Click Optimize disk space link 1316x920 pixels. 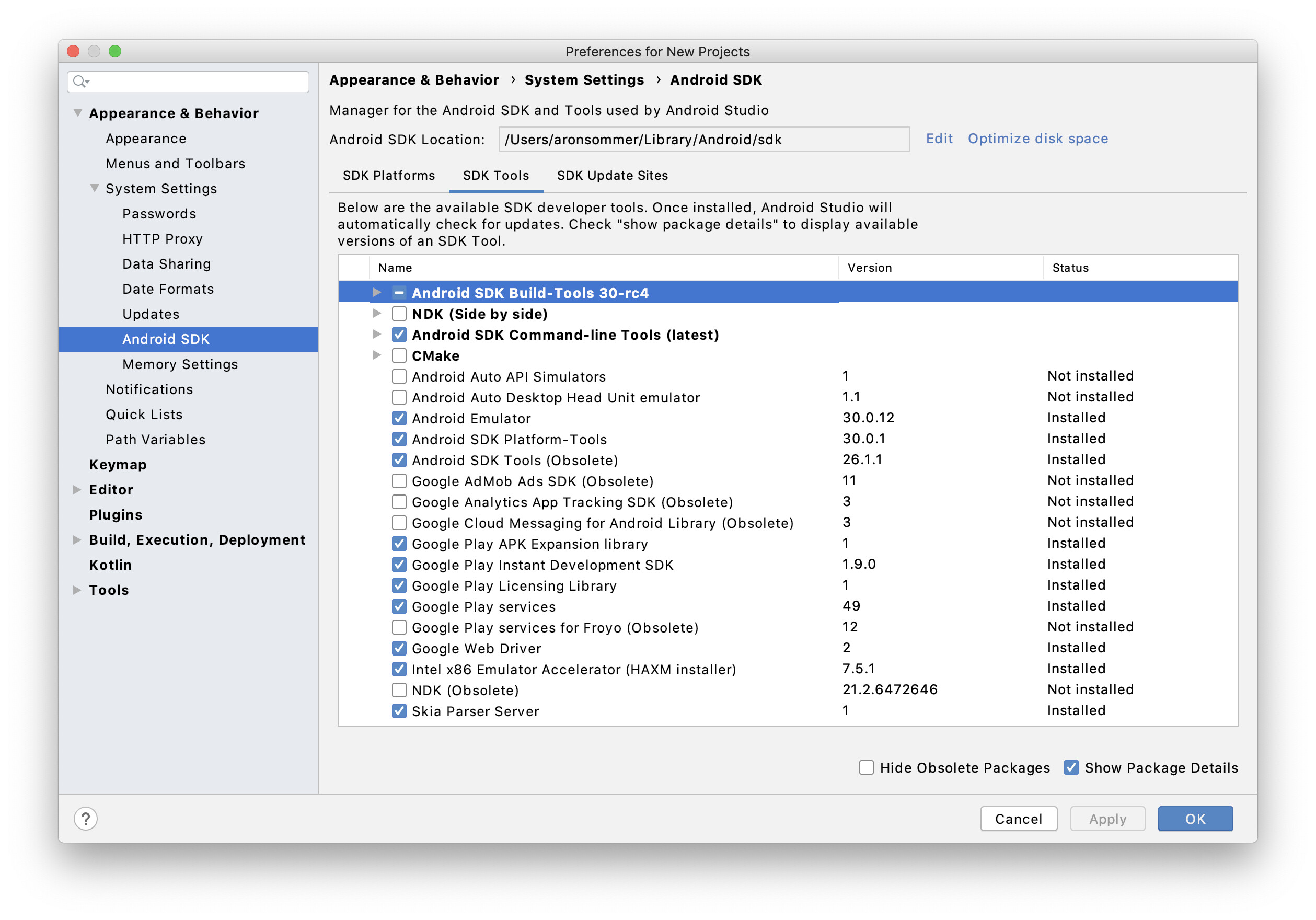coord(1037,139)
